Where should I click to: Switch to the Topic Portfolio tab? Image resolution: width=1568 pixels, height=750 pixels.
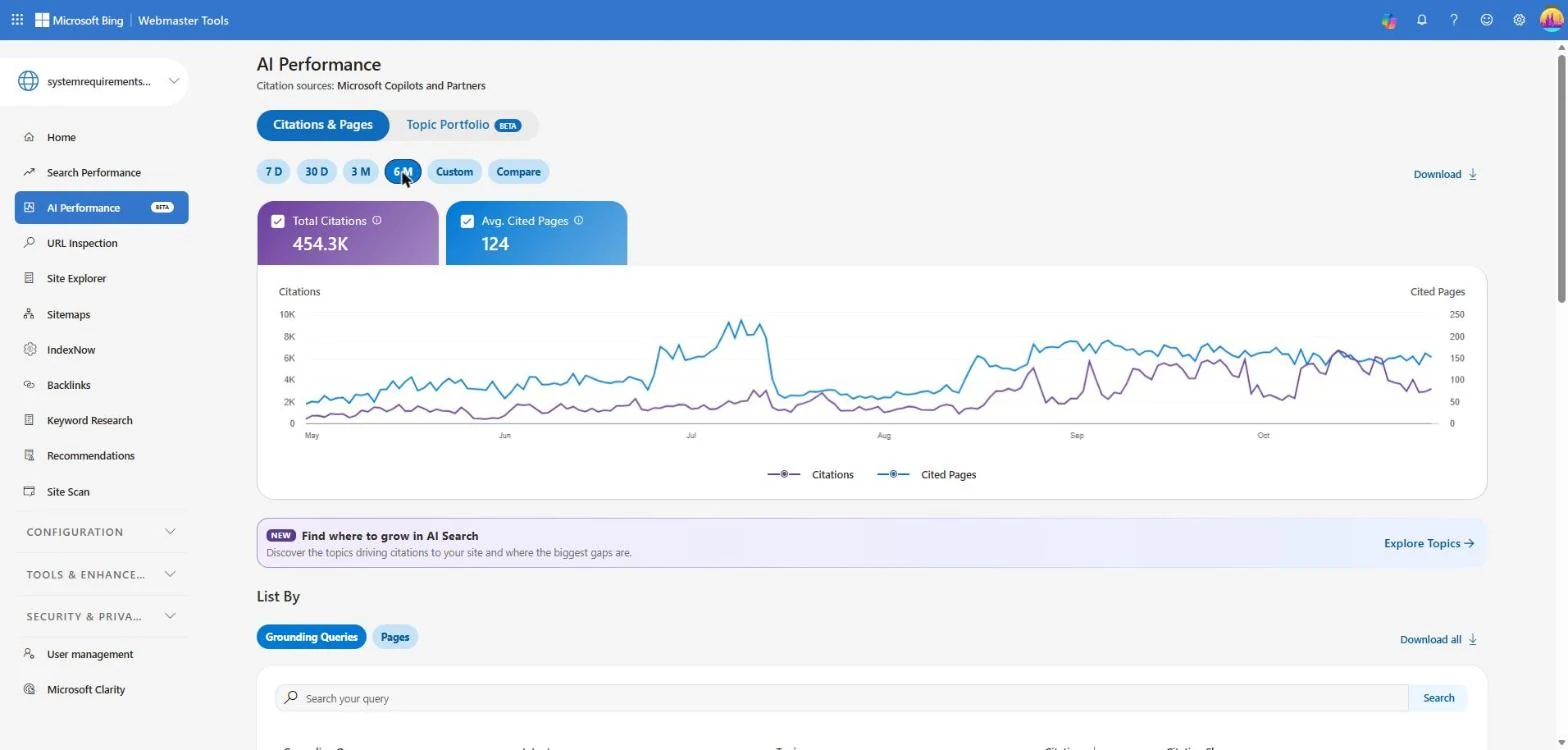(x=464, y=125)
